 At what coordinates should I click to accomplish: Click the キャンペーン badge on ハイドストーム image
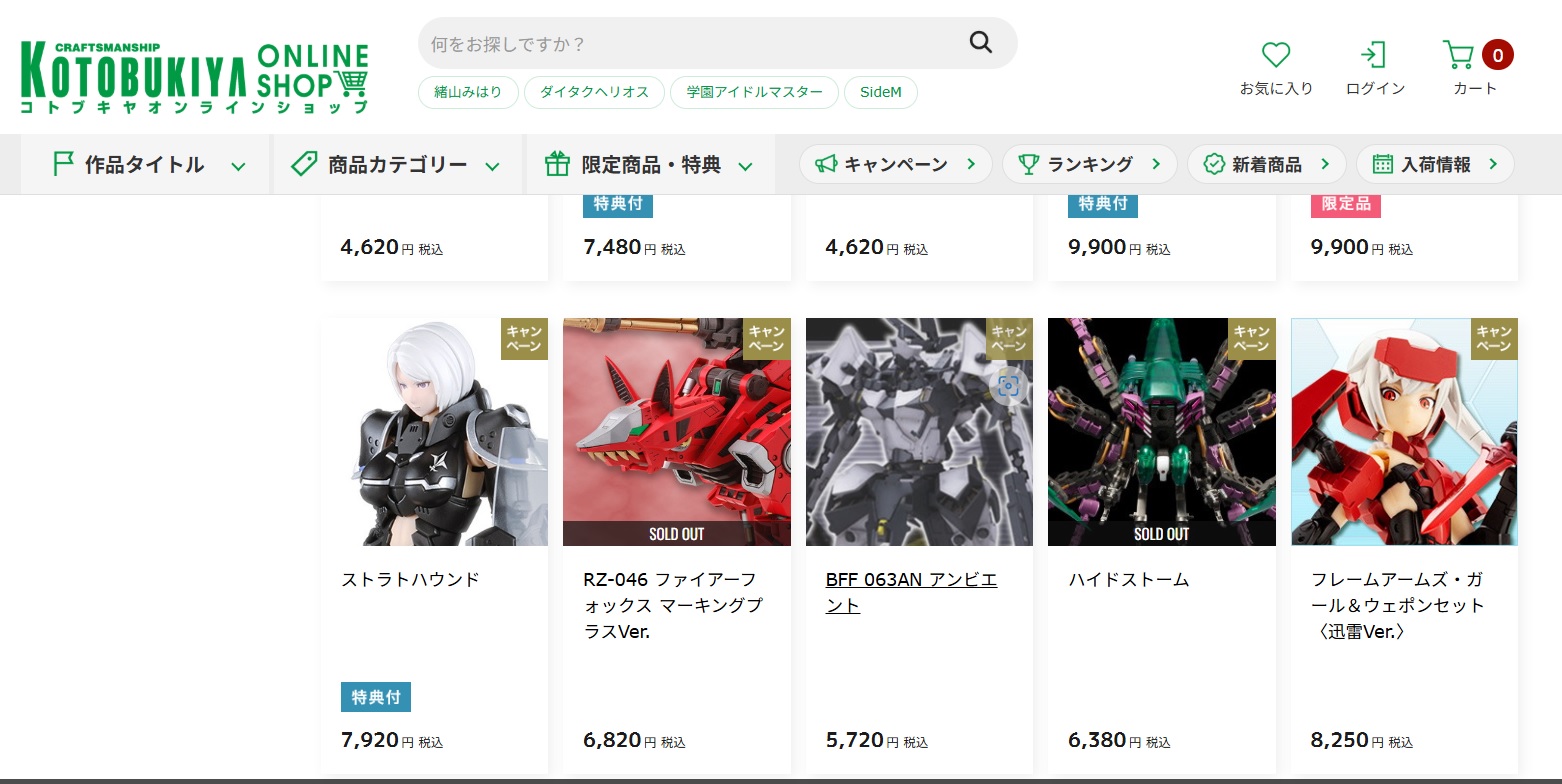click(x=1252, y=339)
